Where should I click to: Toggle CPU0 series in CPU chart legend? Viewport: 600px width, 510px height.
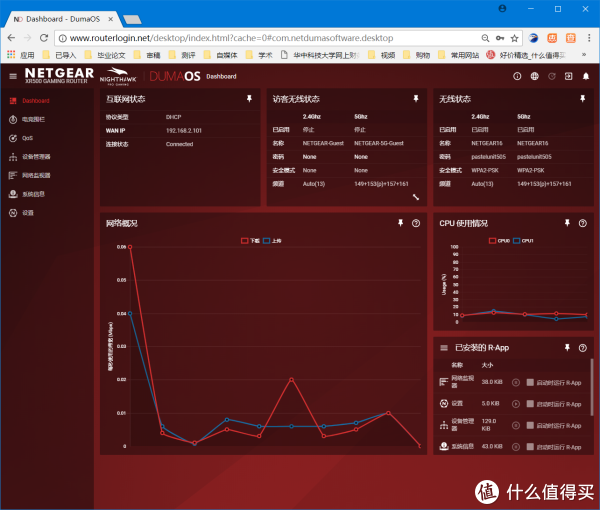click(x=500, y=241)
